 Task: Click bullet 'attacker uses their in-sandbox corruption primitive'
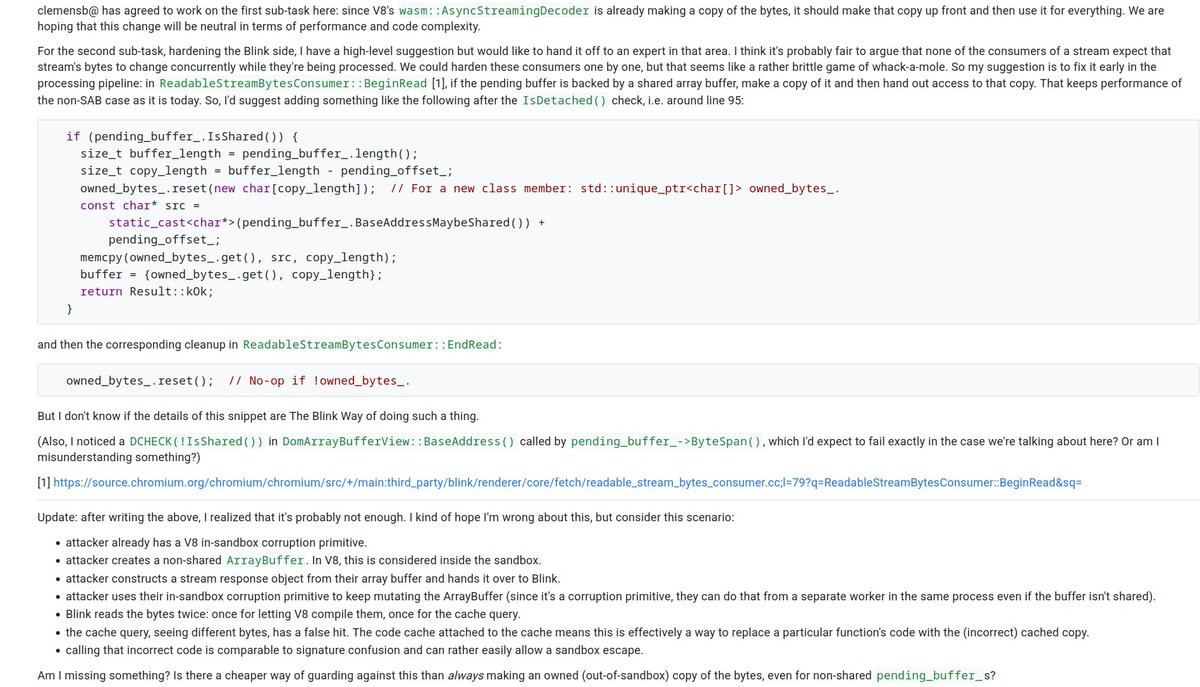(x=610, y=596)
